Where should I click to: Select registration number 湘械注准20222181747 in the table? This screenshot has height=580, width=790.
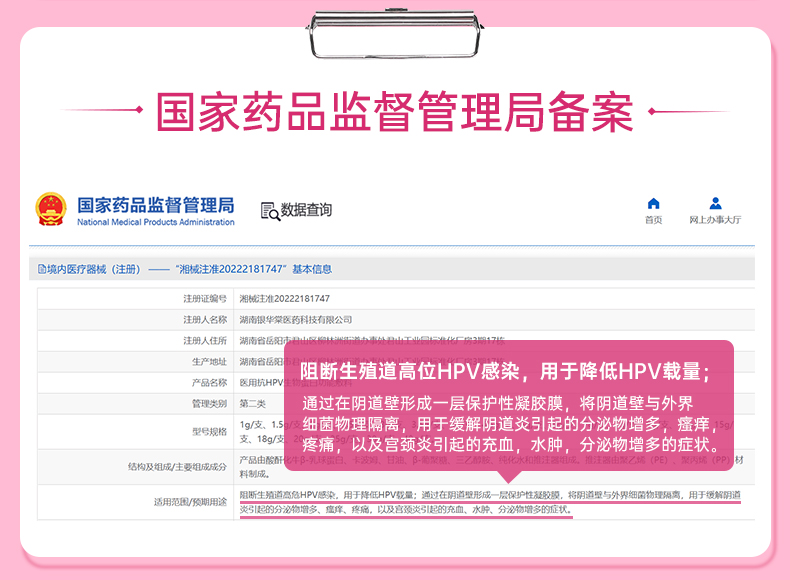click(285, 299)
